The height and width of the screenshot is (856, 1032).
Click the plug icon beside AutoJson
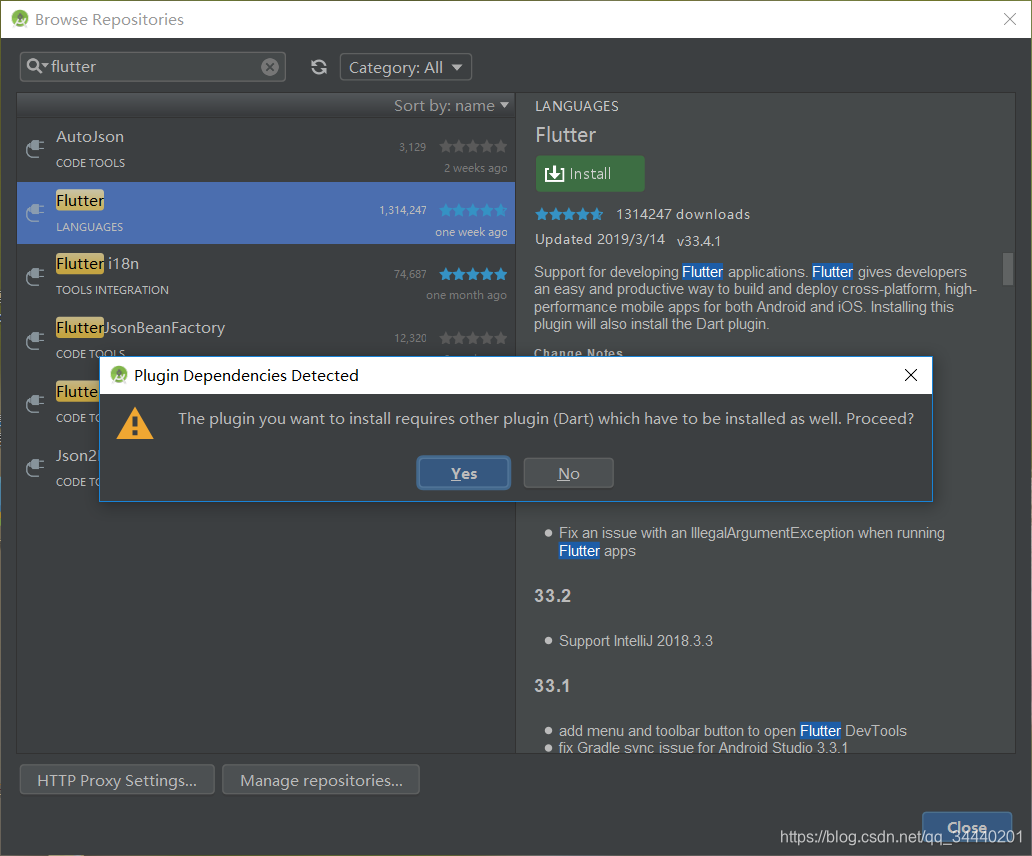coord(35,149)
